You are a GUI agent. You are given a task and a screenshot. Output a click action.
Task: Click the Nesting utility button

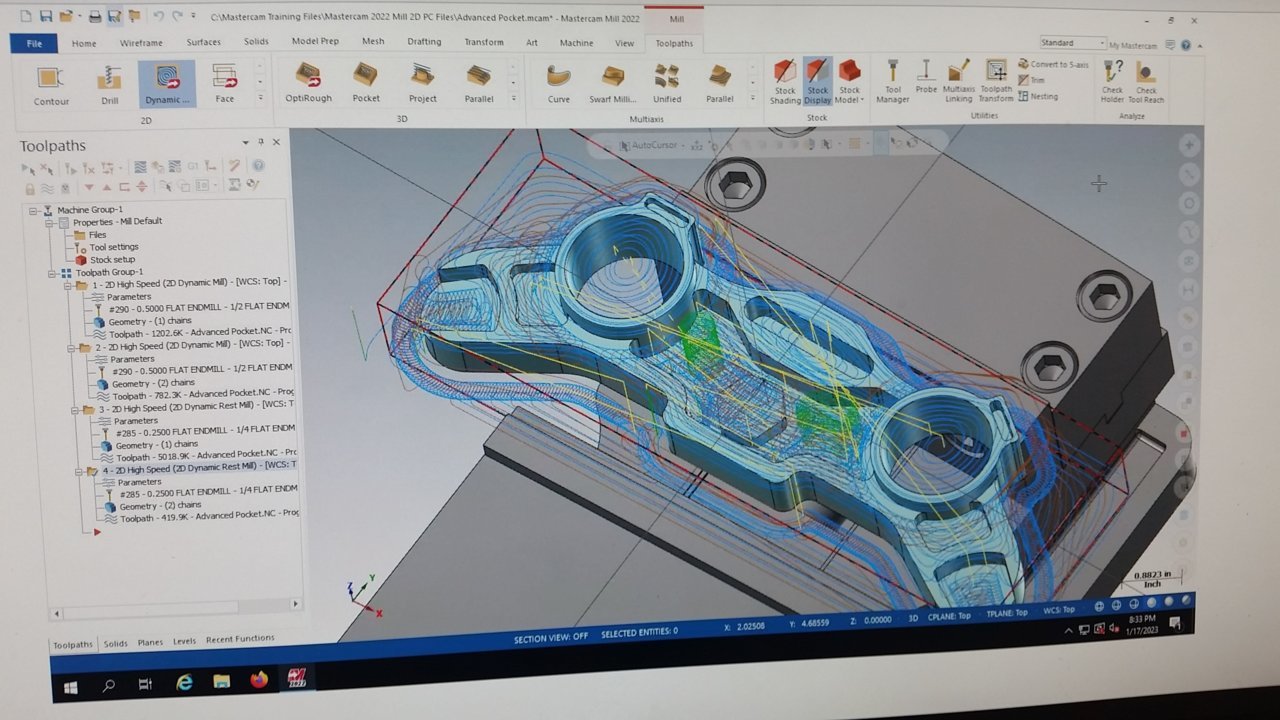1038,96
